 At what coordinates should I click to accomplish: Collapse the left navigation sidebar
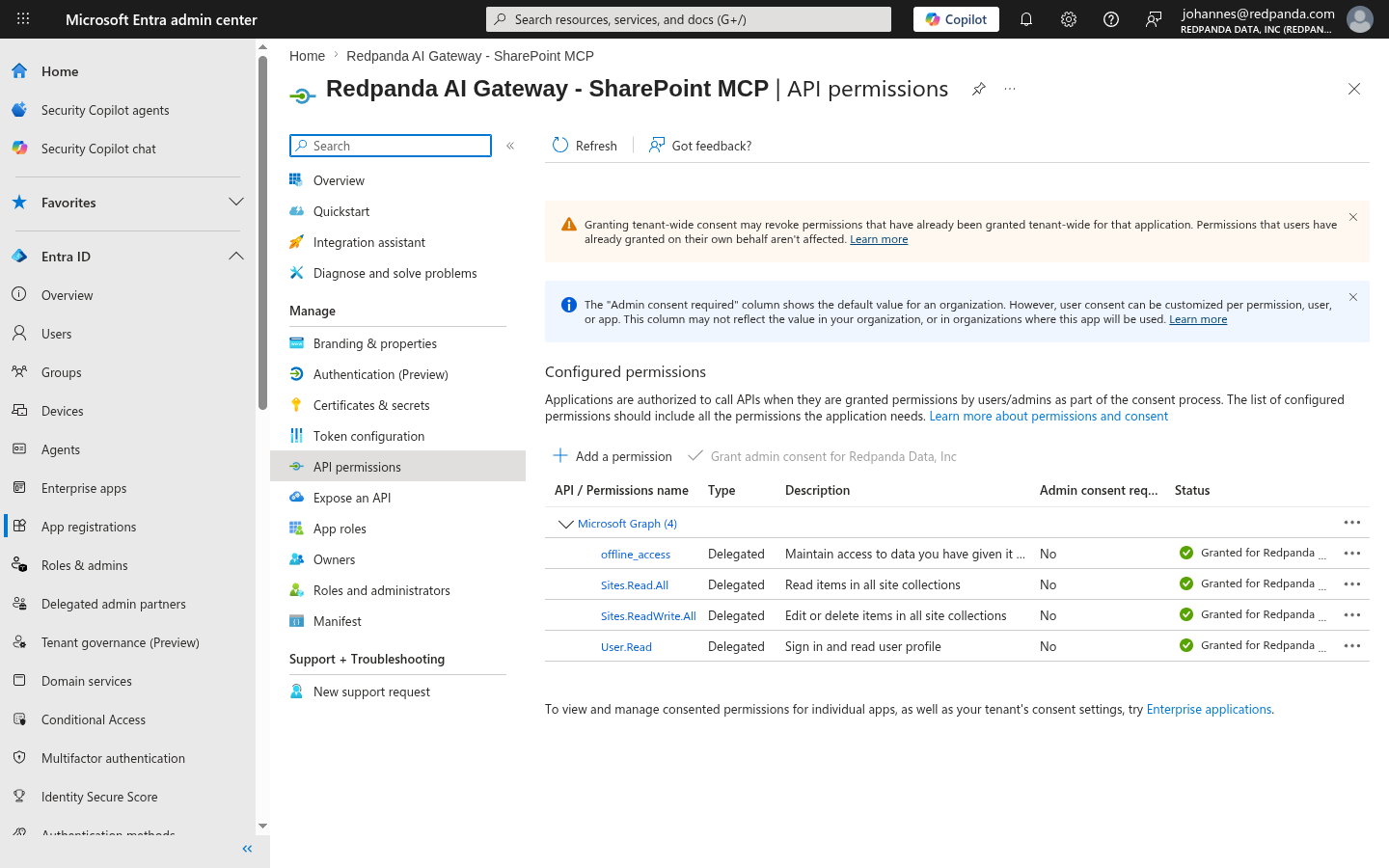tap(247, 849)
